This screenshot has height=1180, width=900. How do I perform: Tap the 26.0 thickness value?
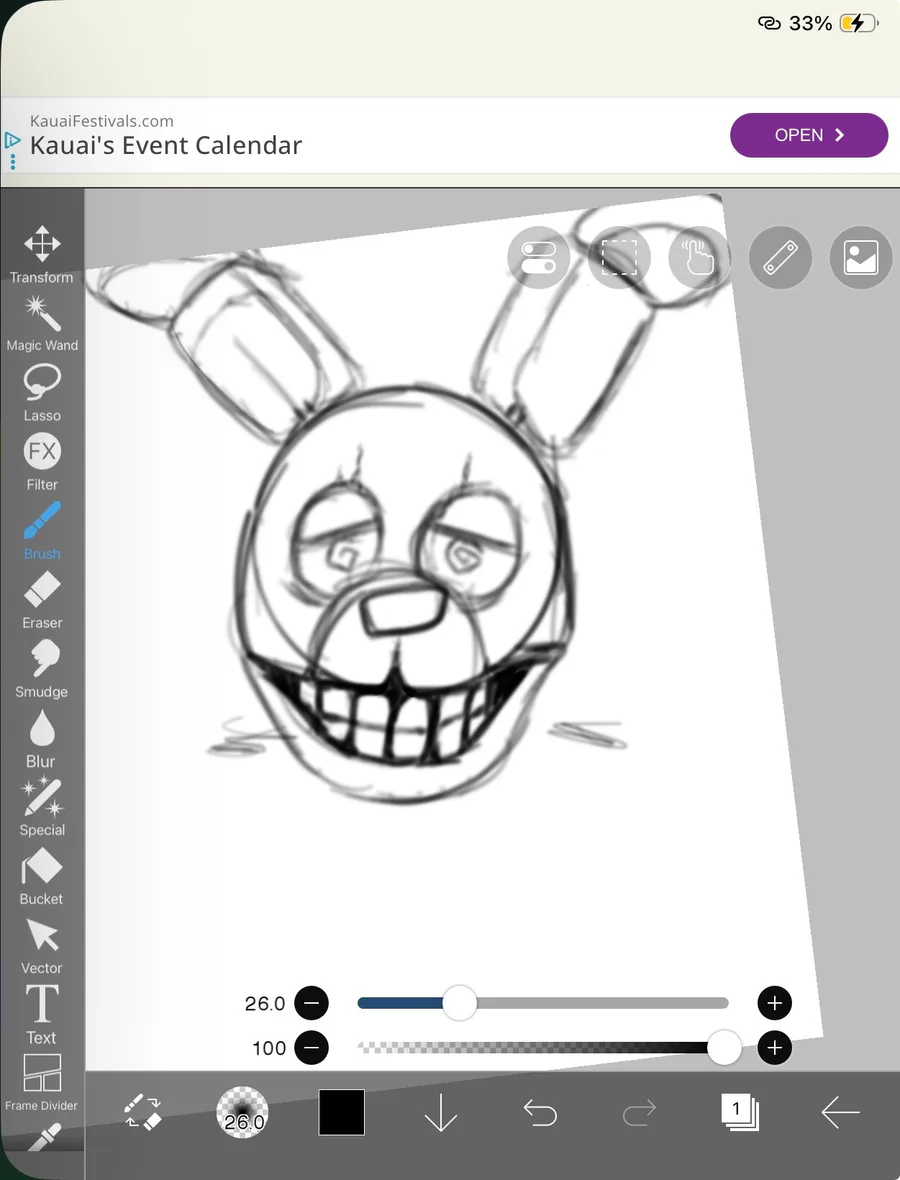[x=265, y=1003]
